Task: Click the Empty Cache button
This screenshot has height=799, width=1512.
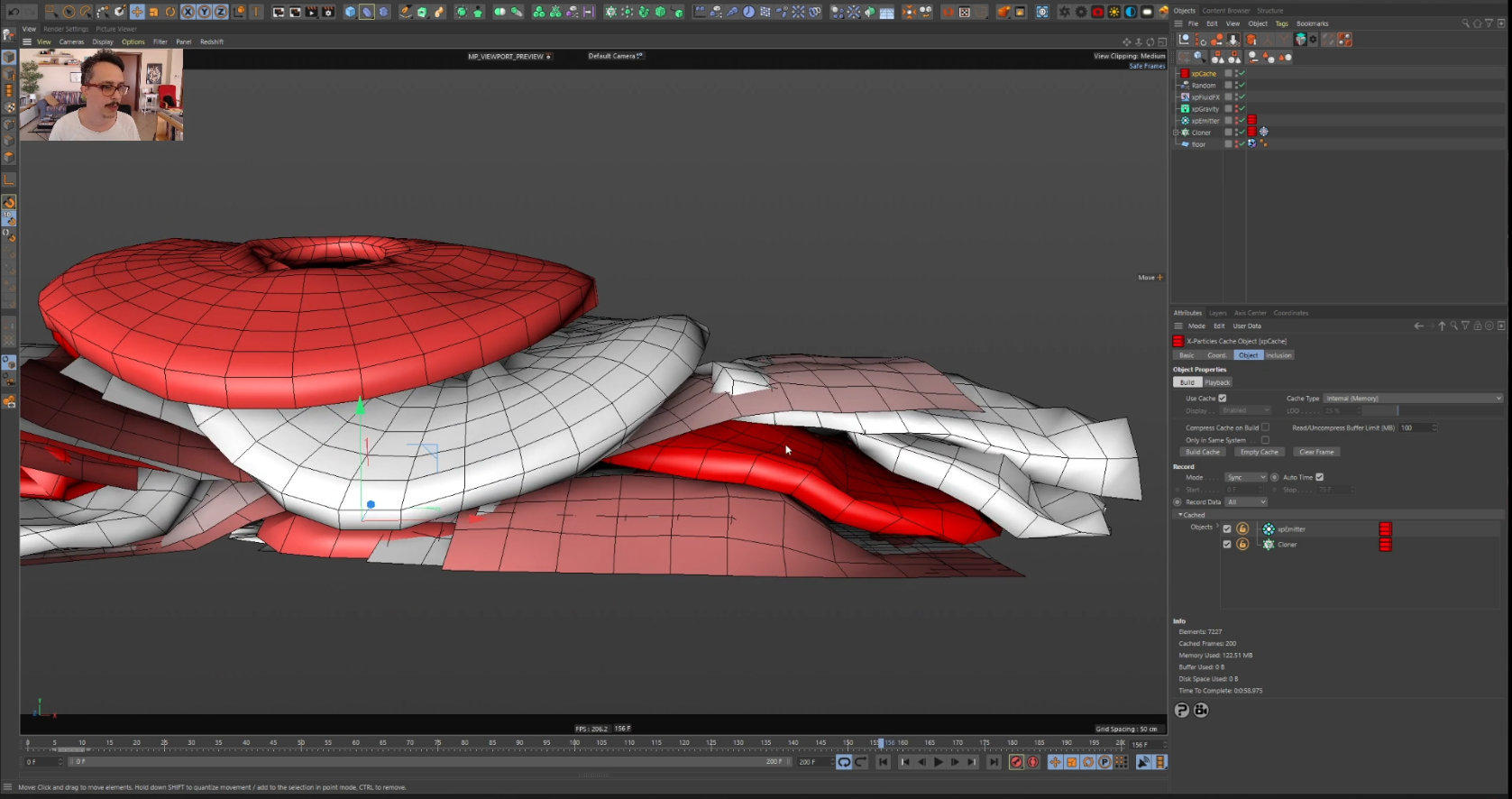Action: pyautogui.click(x=1259, y=452)
